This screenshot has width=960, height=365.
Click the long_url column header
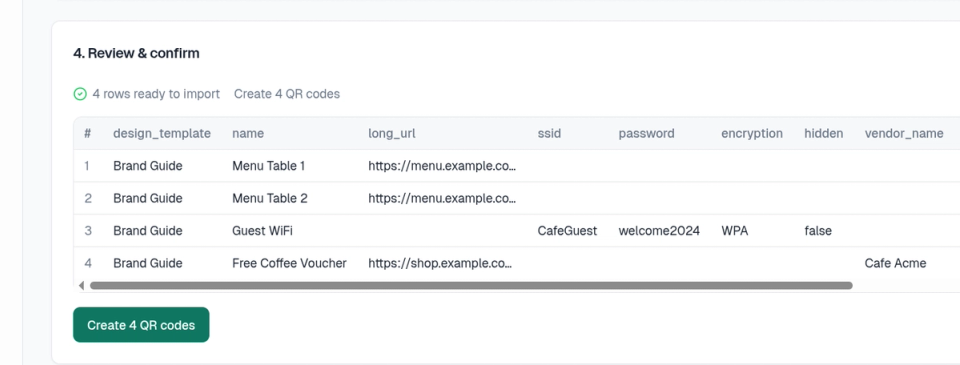pyautogui.click(x=392, y=134)
